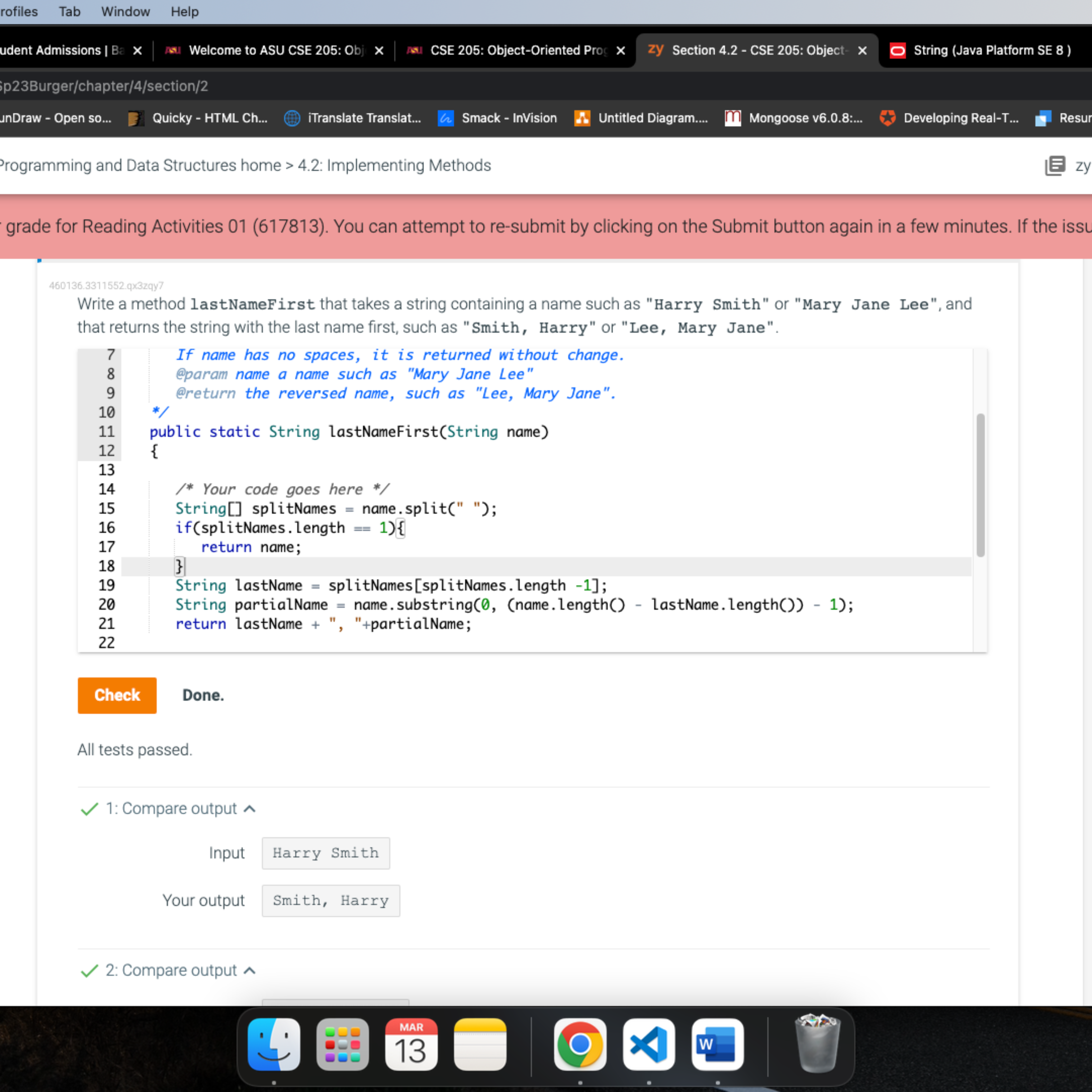Screen dimensions: 1092x1092
Task: Click the iTranslate globe bookmark icon
Action: point(292,118)
